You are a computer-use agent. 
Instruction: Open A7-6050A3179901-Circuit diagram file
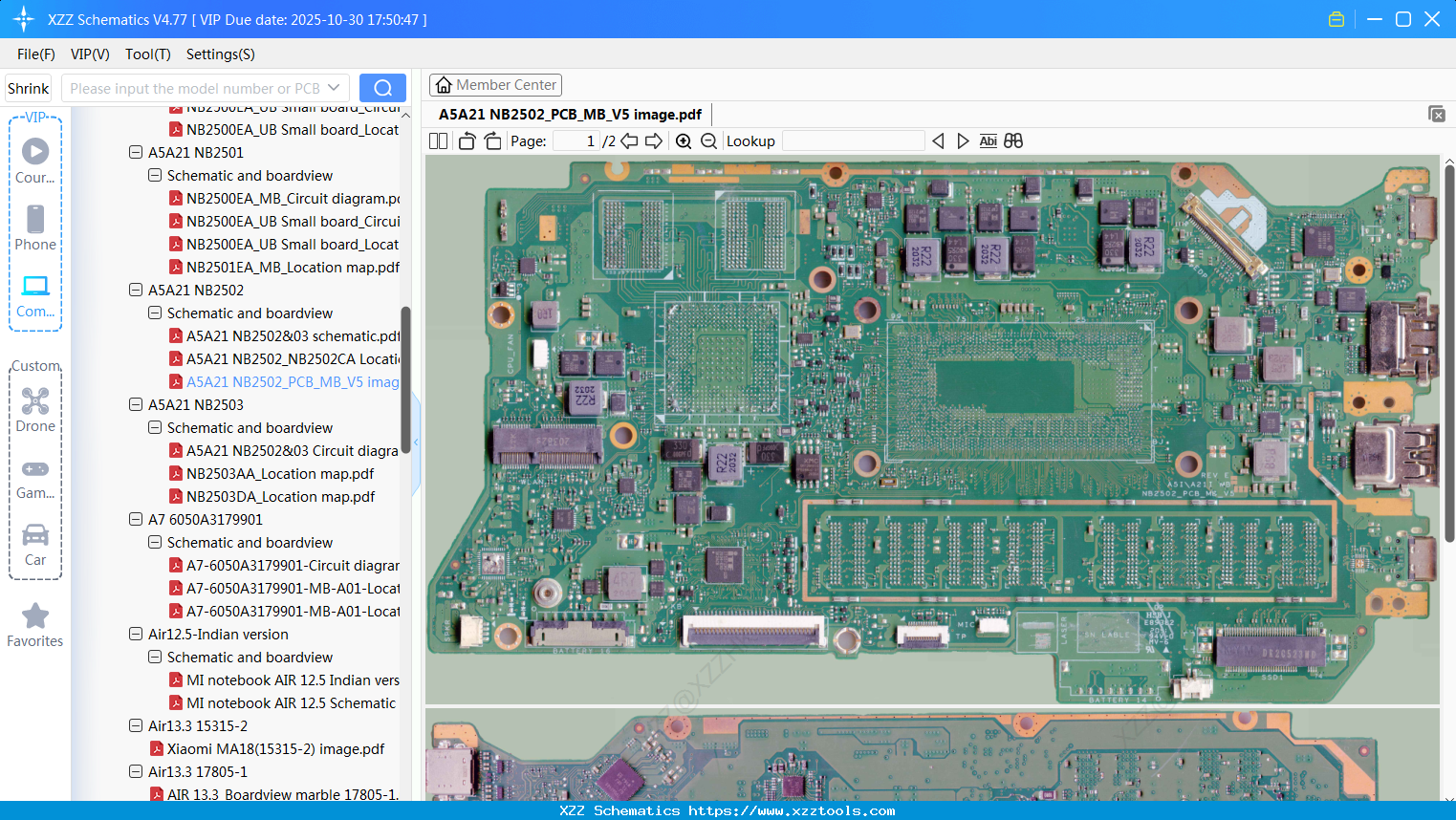click(x=285, y=566)
